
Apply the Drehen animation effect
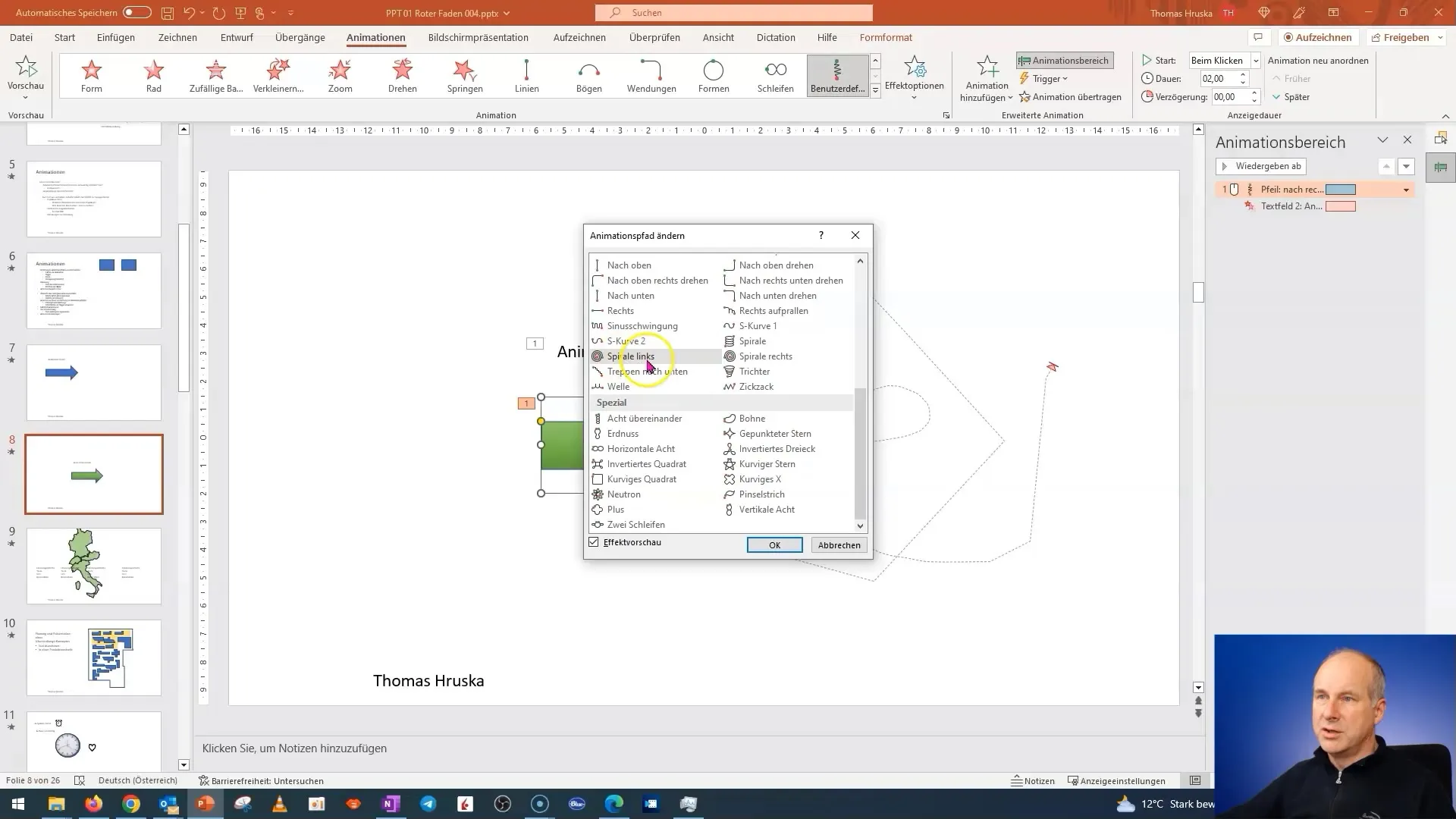point(403,76)
